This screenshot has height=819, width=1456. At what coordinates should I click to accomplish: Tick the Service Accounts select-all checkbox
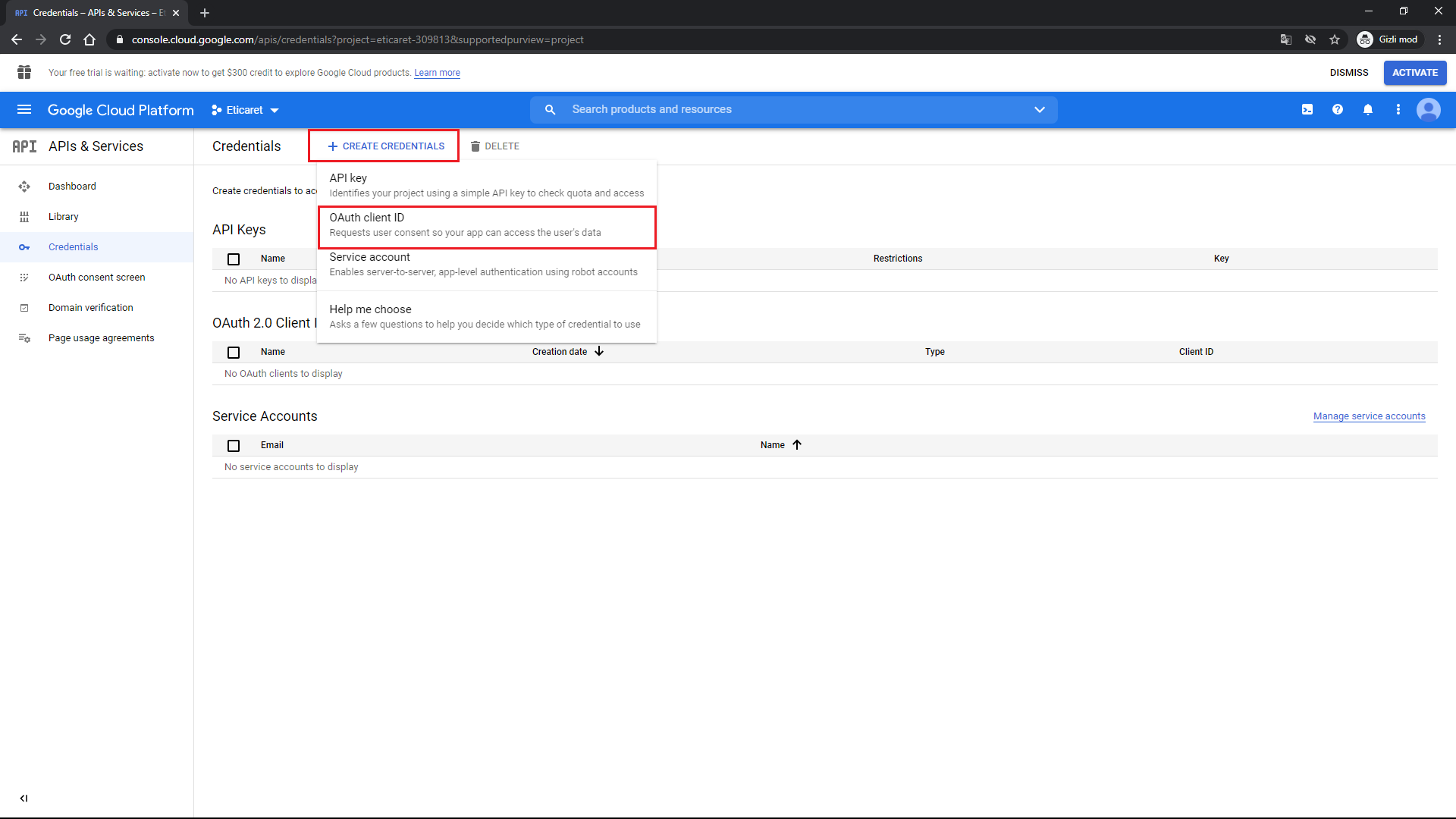[234, 446]
